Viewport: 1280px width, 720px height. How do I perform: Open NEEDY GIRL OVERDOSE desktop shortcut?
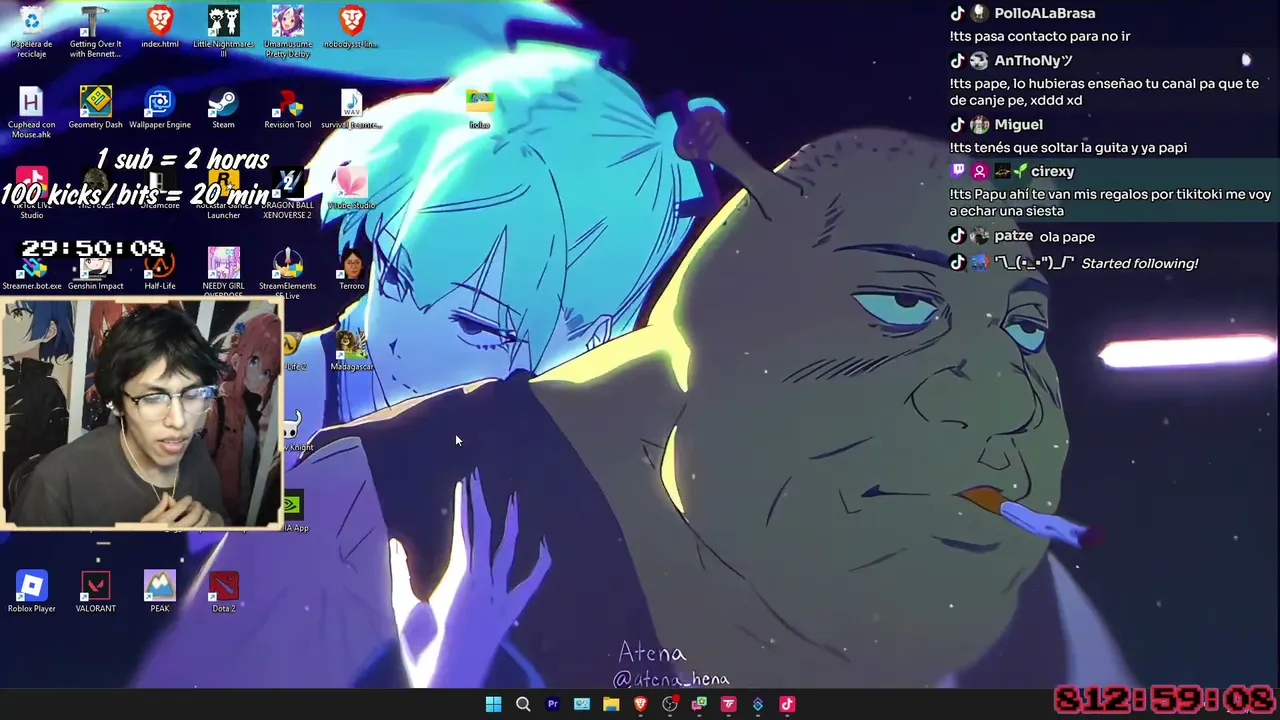pos(224,272)
